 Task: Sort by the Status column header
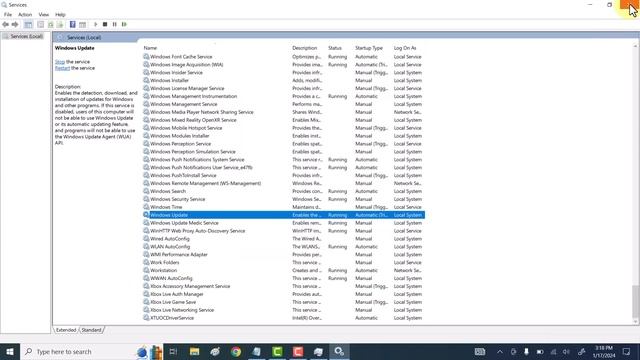(x=335, y=48)
